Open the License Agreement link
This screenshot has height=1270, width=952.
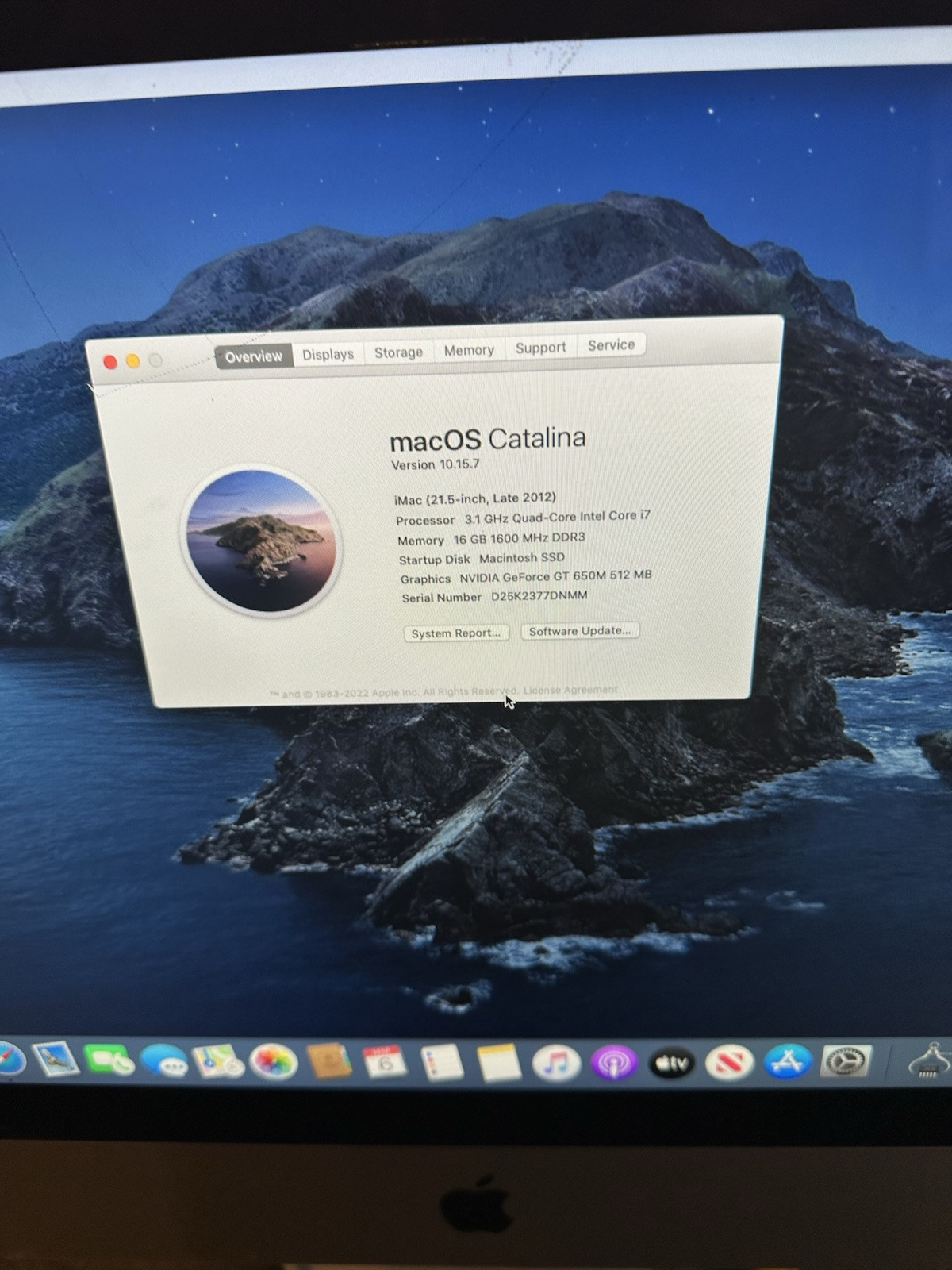click(570, 690)
